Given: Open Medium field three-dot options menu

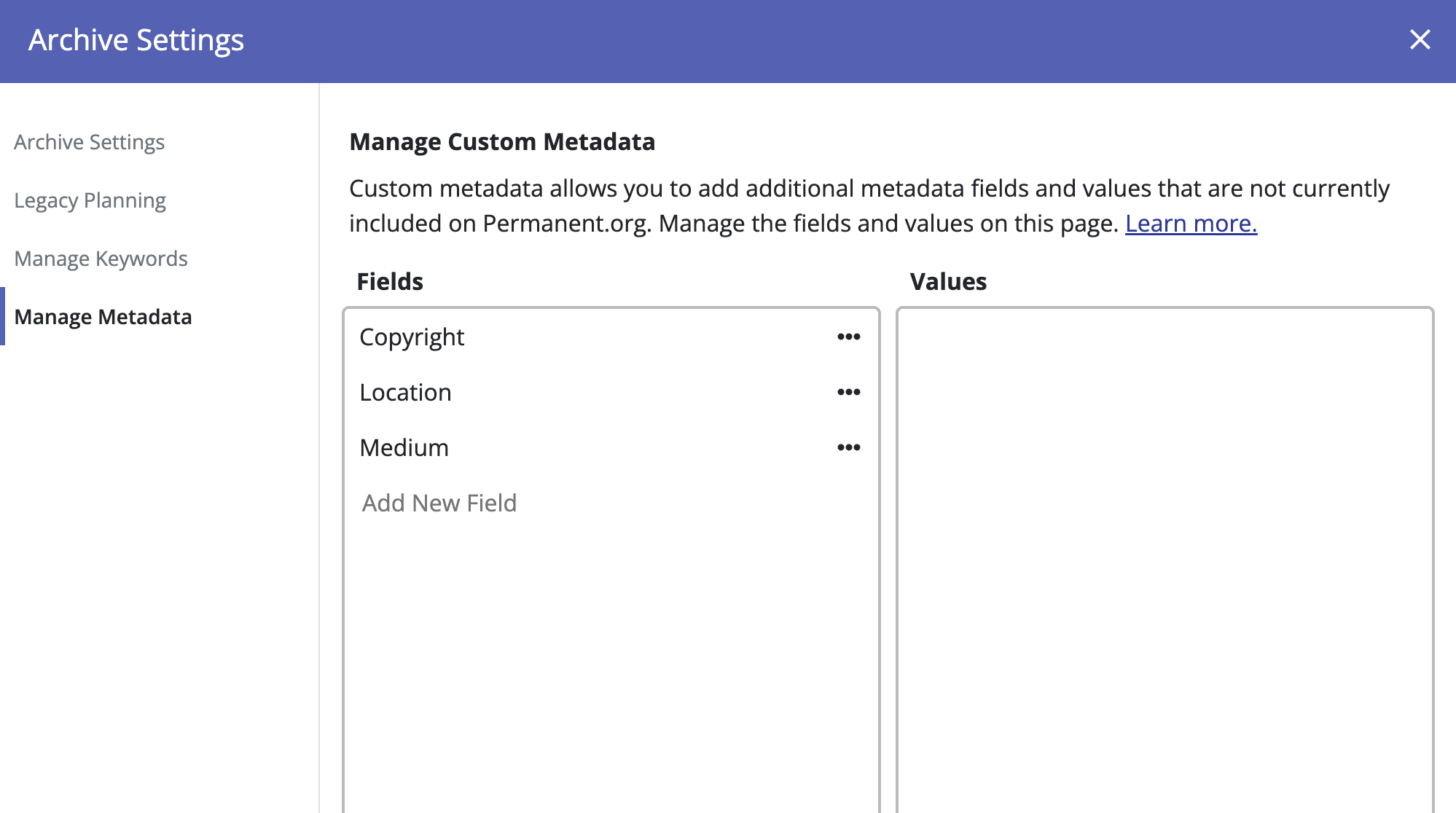Looking at the screenshot, I should click(848, 447).
